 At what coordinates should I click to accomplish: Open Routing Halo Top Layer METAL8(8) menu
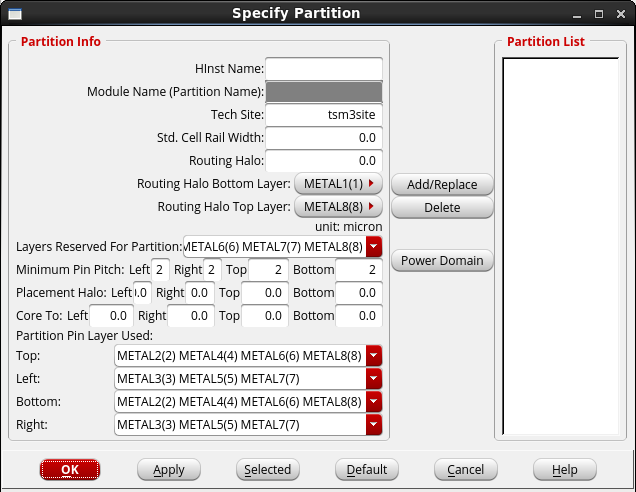(339, 207)
